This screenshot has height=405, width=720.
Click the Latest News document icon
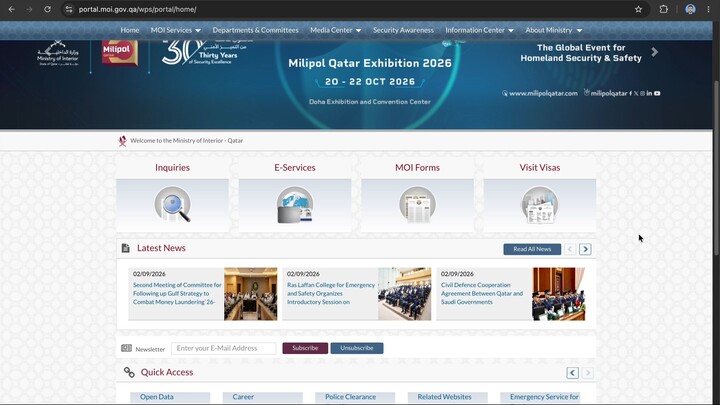pyautogui.click(x=125, y=248)
